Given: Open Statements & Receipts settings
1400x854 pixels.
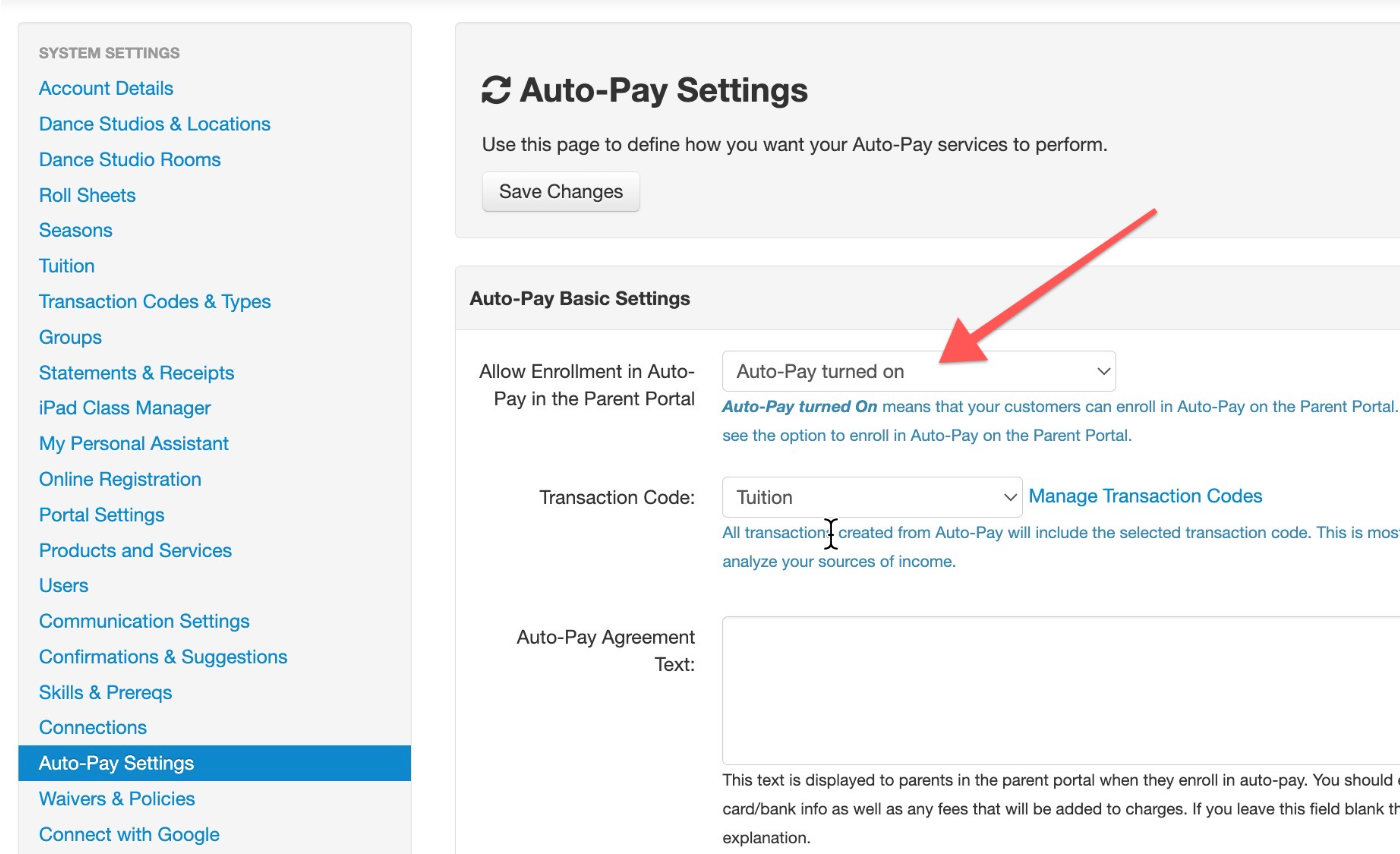Looking at the screenshot, I should [136, 372].
